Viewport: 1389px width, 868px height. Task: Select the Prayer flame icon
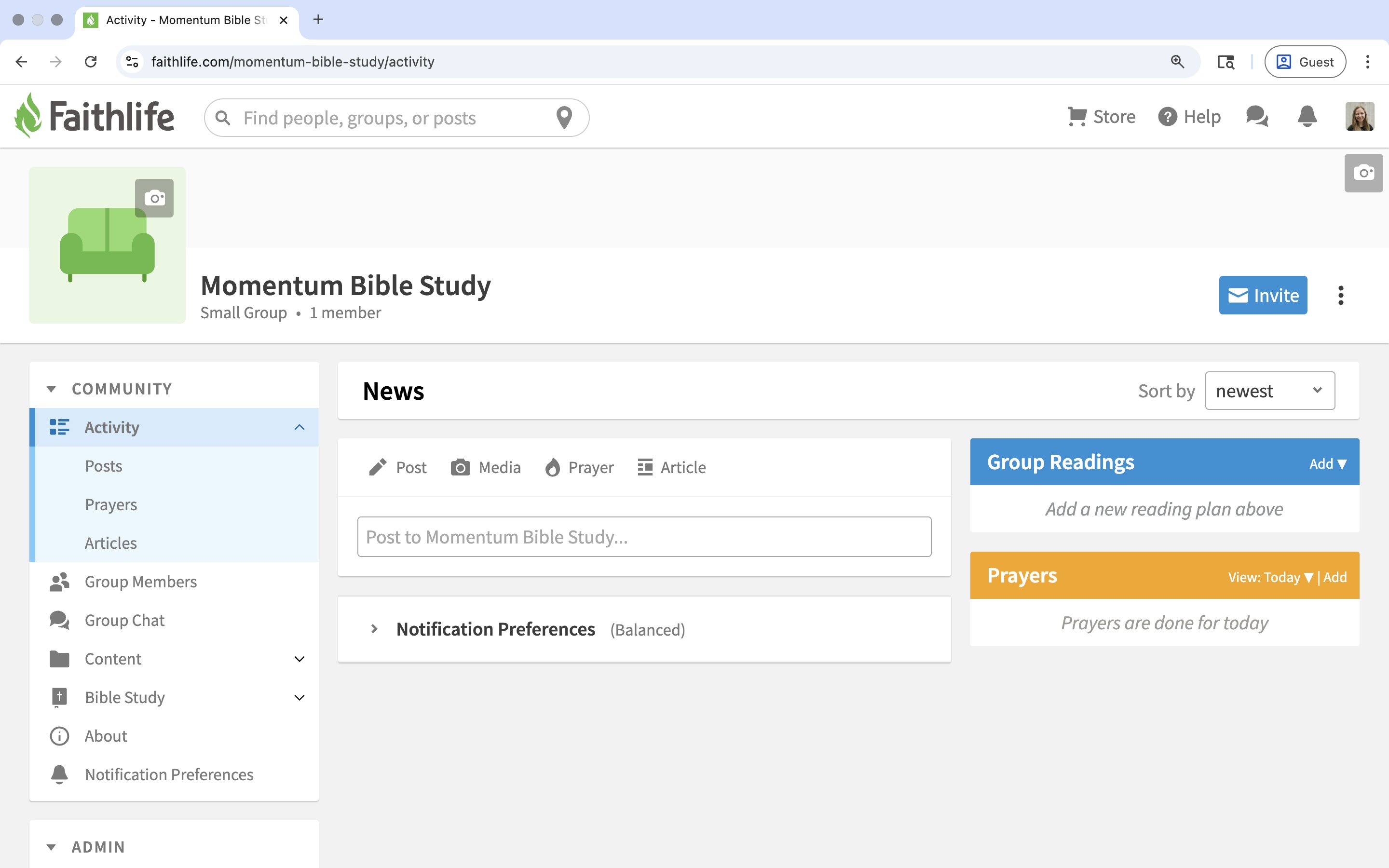click(x=552, y=467)
